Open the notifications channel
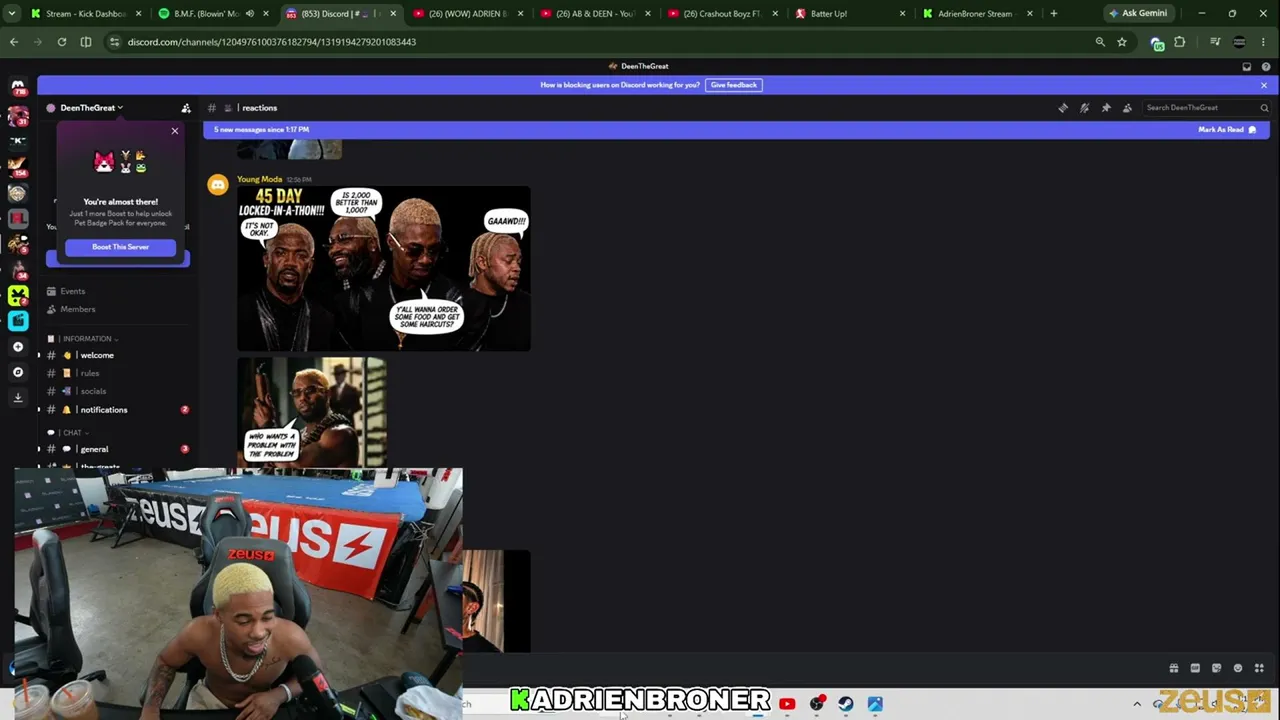The height and width of the screenshot is (720, 1280). click(118, 410)
